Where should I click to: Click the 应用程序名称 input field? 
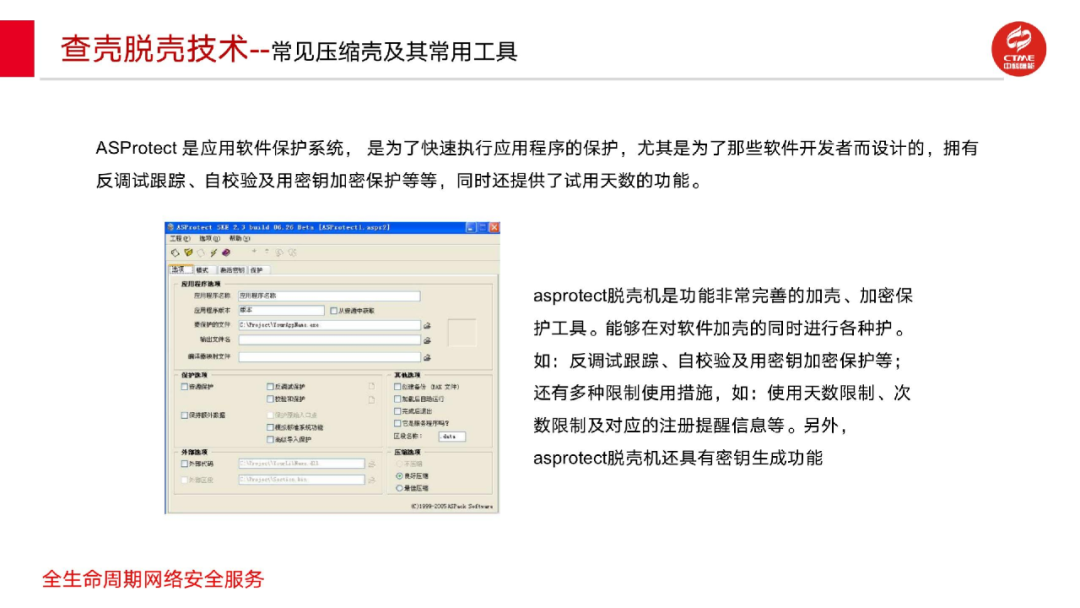pos(329,296)
